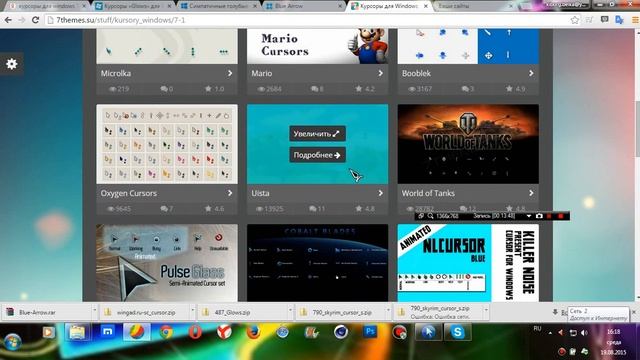Switch to the "Симпатичные голубые" tab
The width and height of the screenshot is (640, 360).
pyautogui.click(x=218, y=6)
